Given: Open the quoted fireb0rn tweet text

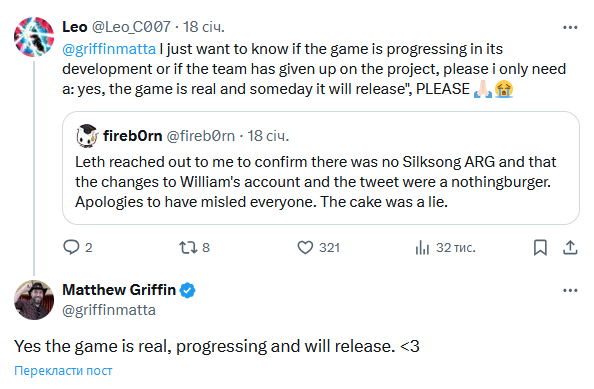Looking at the screenshot, I should [315, 182].
